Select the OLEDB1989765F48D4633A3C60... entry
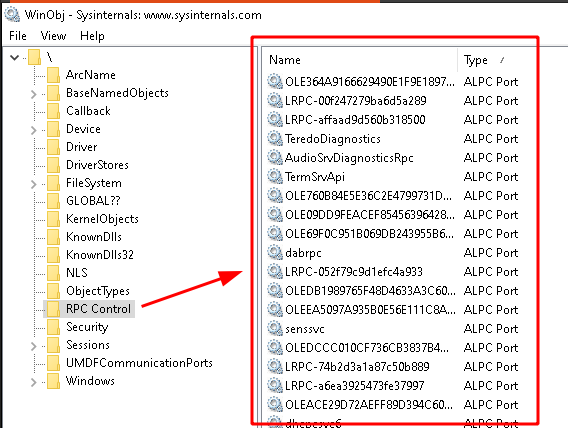 (370, 291)
